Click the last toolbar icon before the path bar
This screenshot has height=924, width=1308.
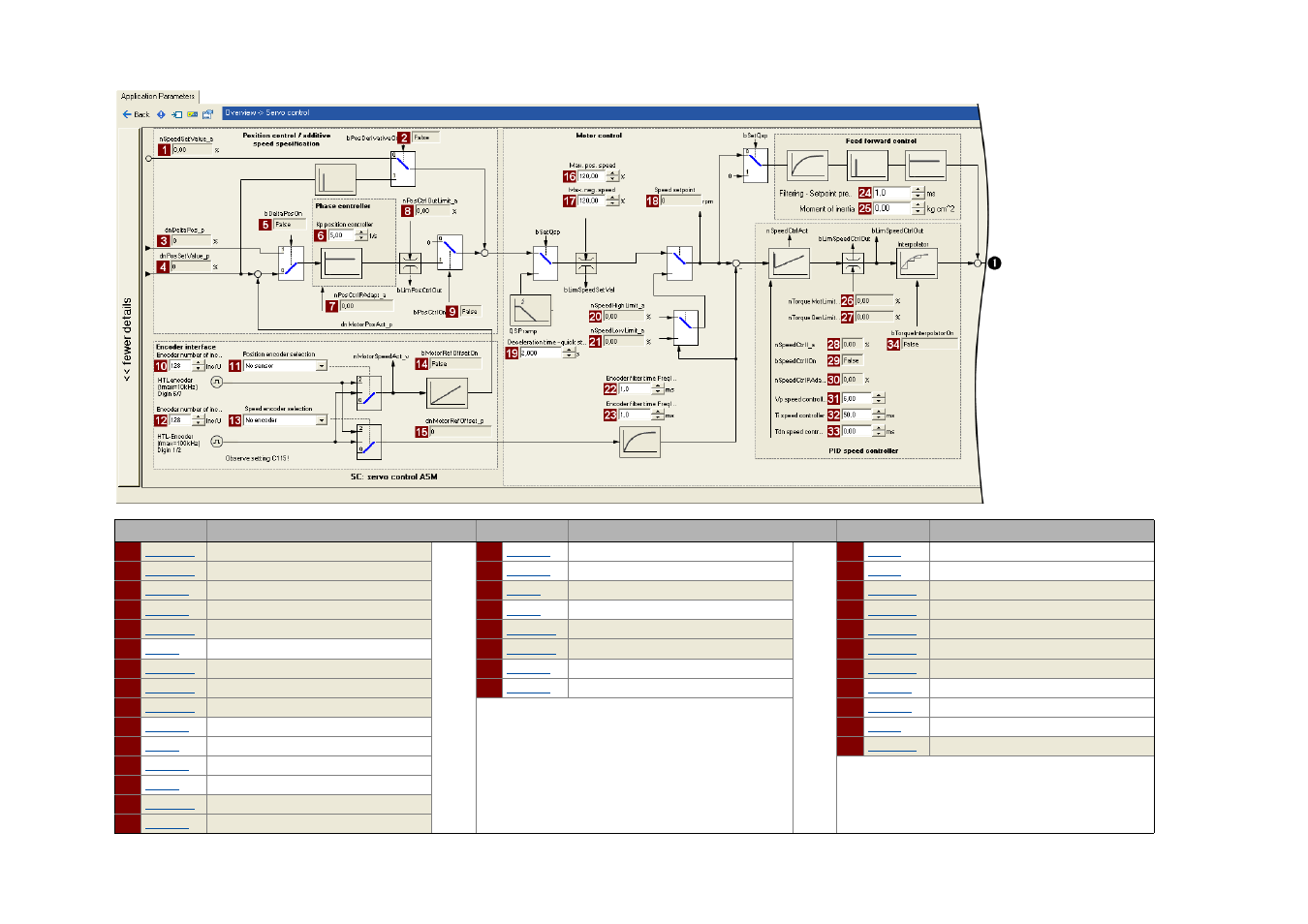[207, 114]
